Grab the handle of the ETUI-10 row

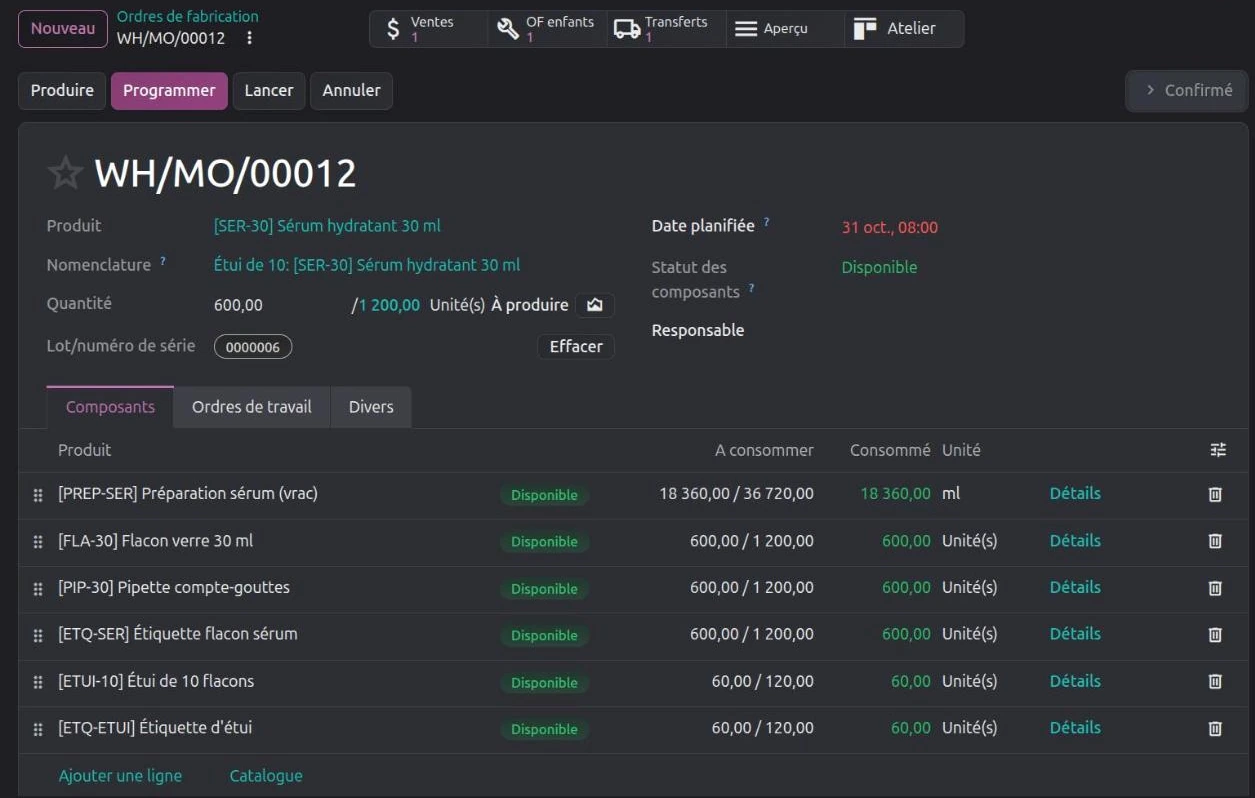[x=38, y=682]
